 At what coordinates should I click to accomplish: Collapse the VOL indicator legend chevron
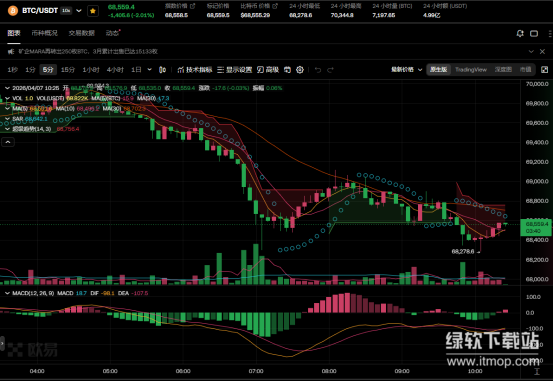[x=7, y=98]
